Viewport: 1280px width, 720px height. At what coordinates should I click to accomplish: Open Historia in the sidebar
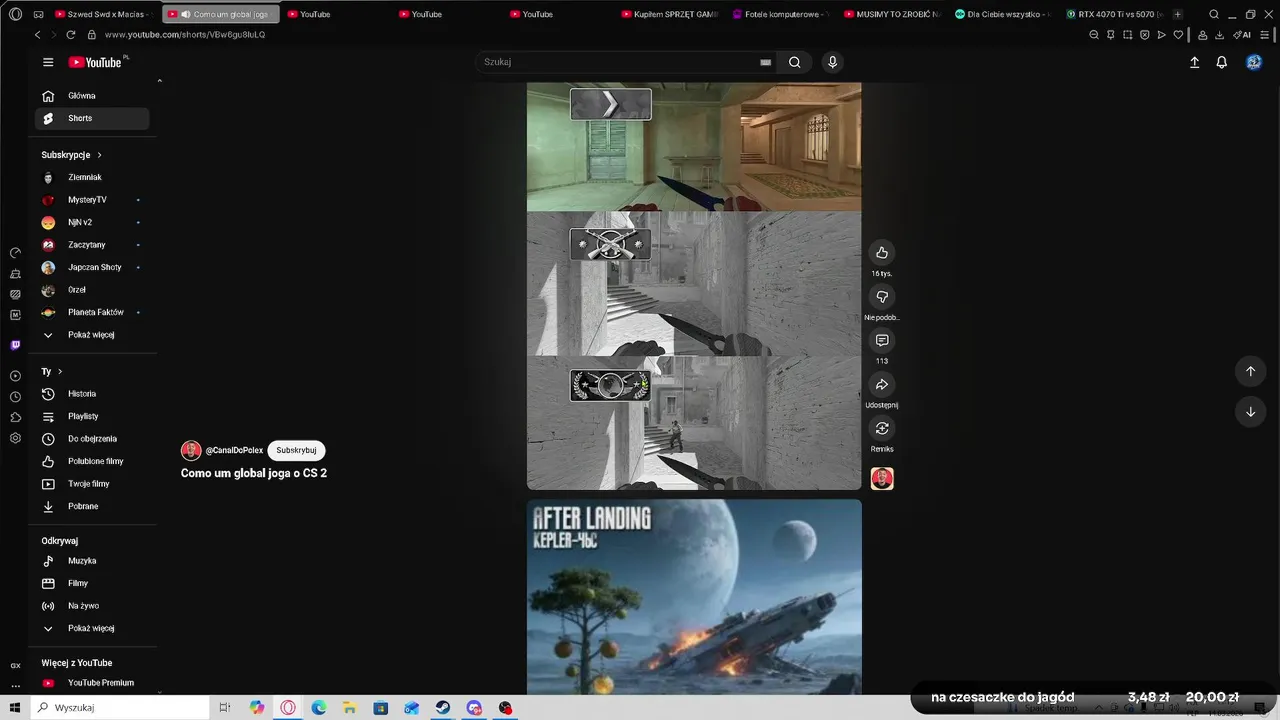pyautogui.click(x=92, y=394)
